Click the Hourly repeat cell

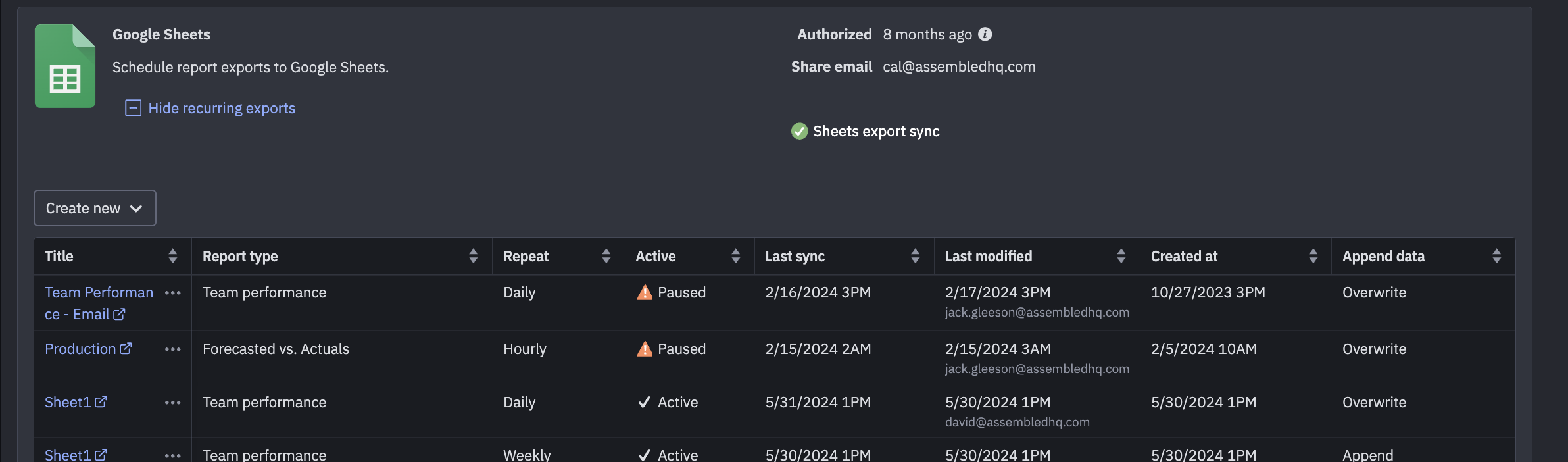click(x=525, y=349)
